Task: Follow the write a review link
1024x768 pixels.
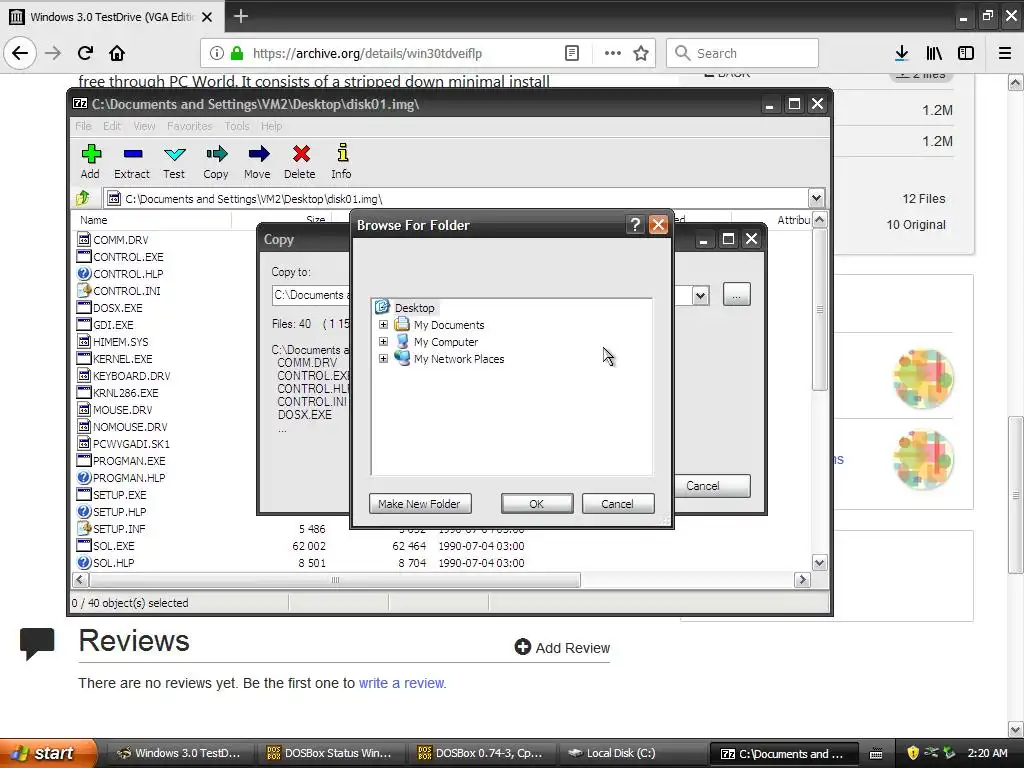Action: [x=402, y=683]
